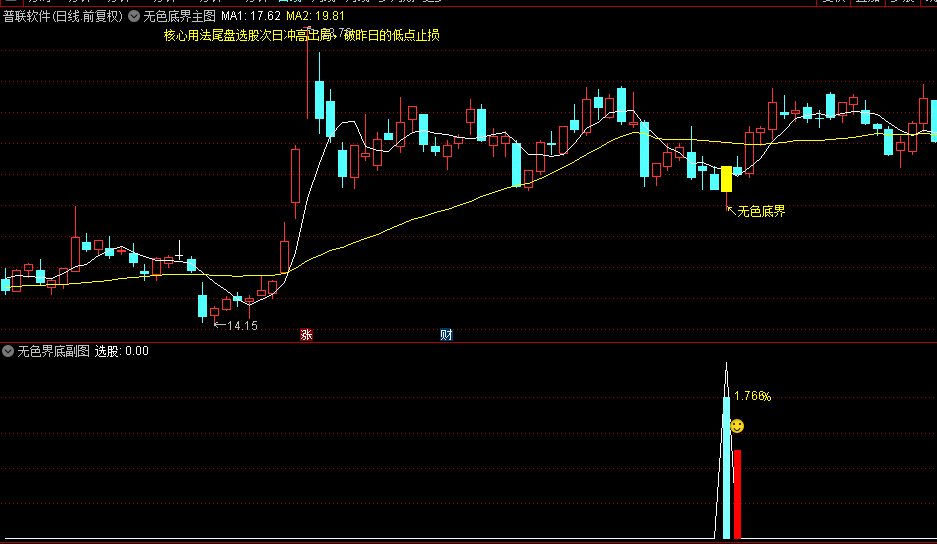Click the yellow 无色底界 signal text
Image resolution: width=937 pixels, height=544 pixels.
[x=761, y=211]
